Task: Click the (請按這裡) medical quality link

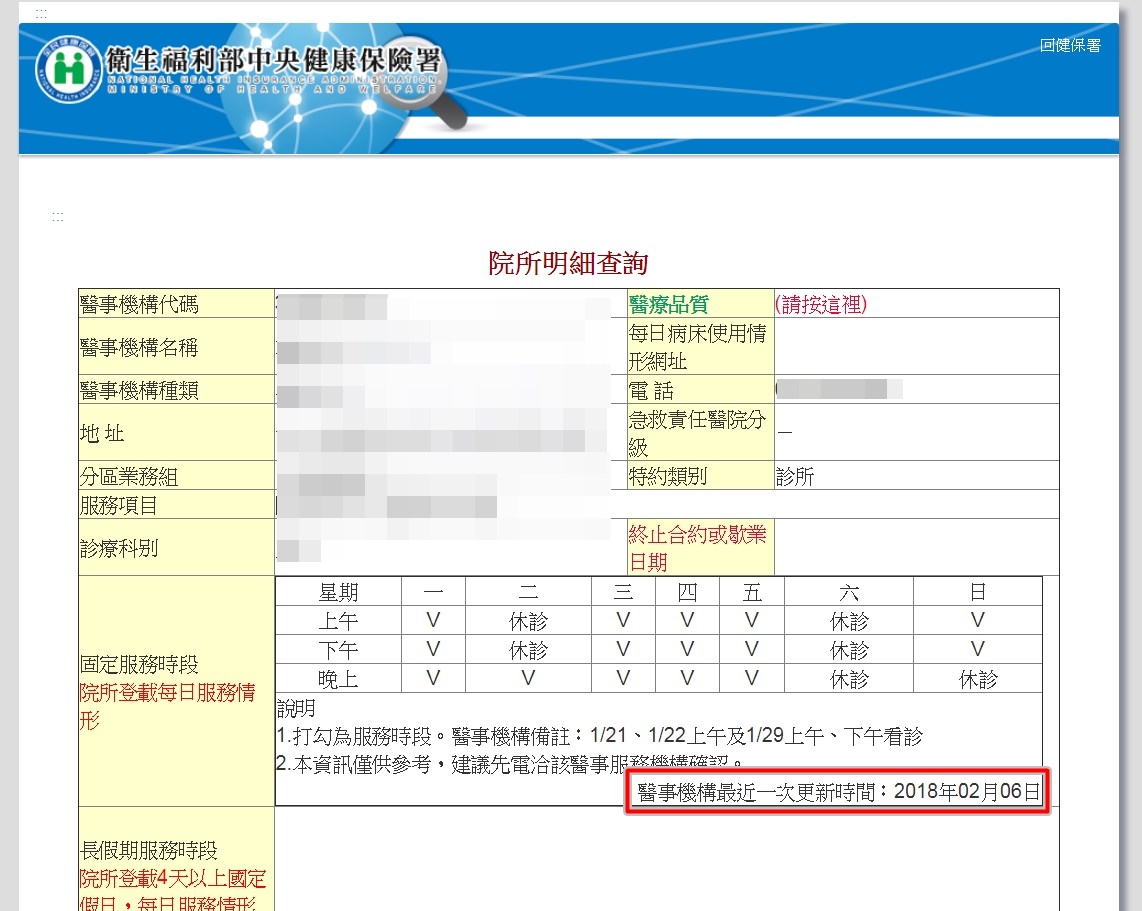Action: [820, 305]
